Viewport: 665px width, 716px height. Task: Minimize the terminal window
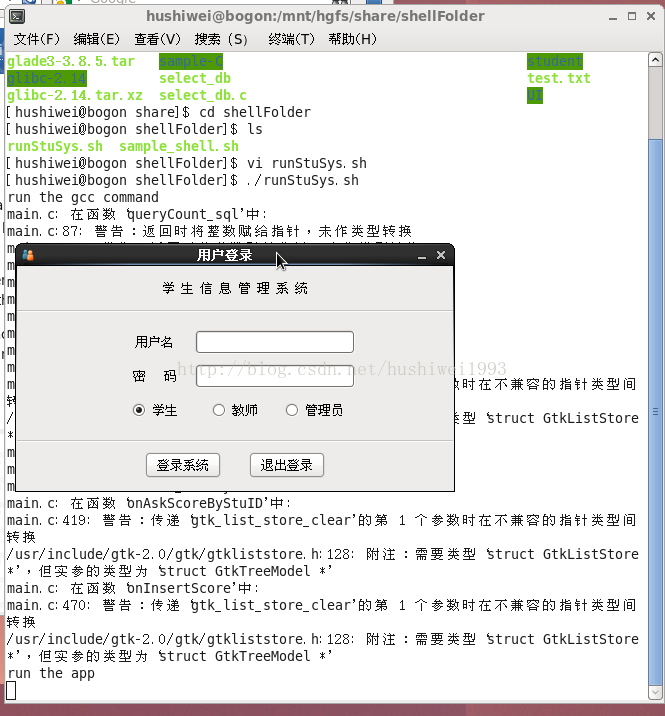(x=613, y=17)
